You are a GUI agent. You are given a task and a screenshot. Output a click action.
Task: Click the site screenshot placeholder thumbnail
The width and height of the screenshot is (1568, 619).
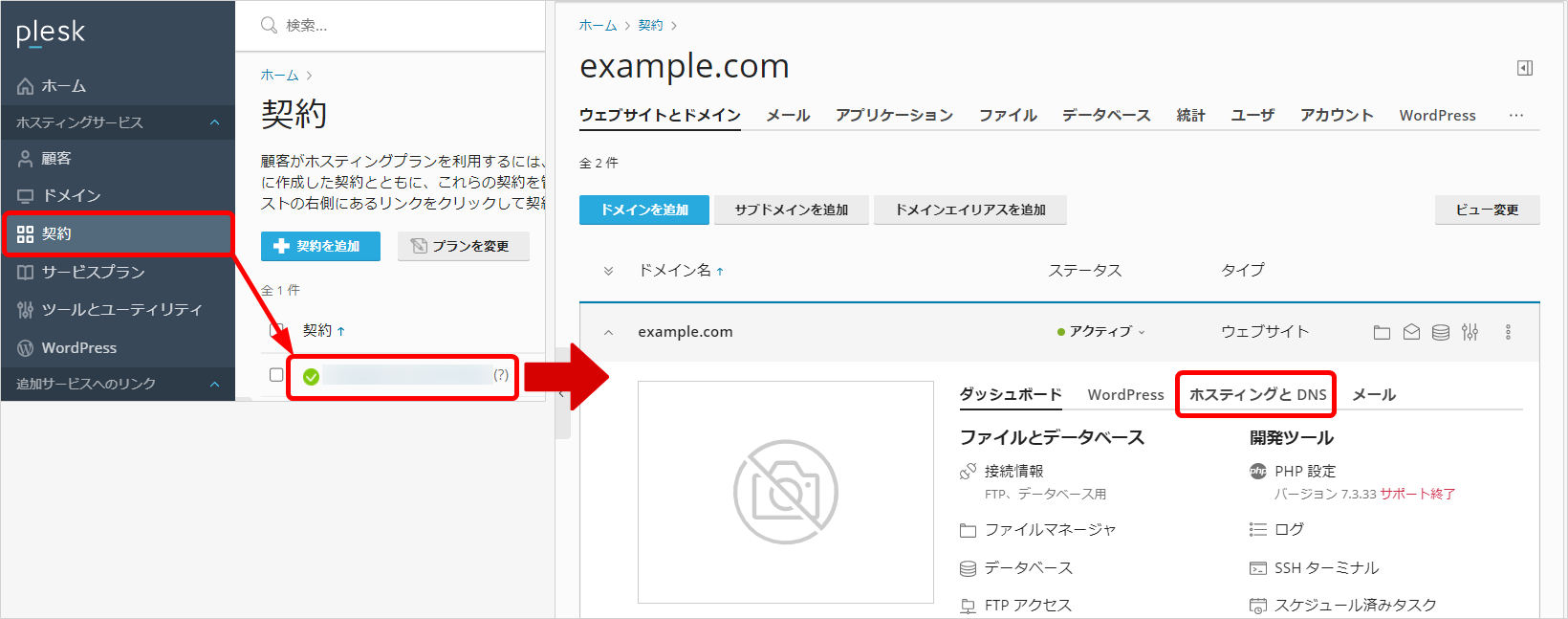[x=786, y=492]
